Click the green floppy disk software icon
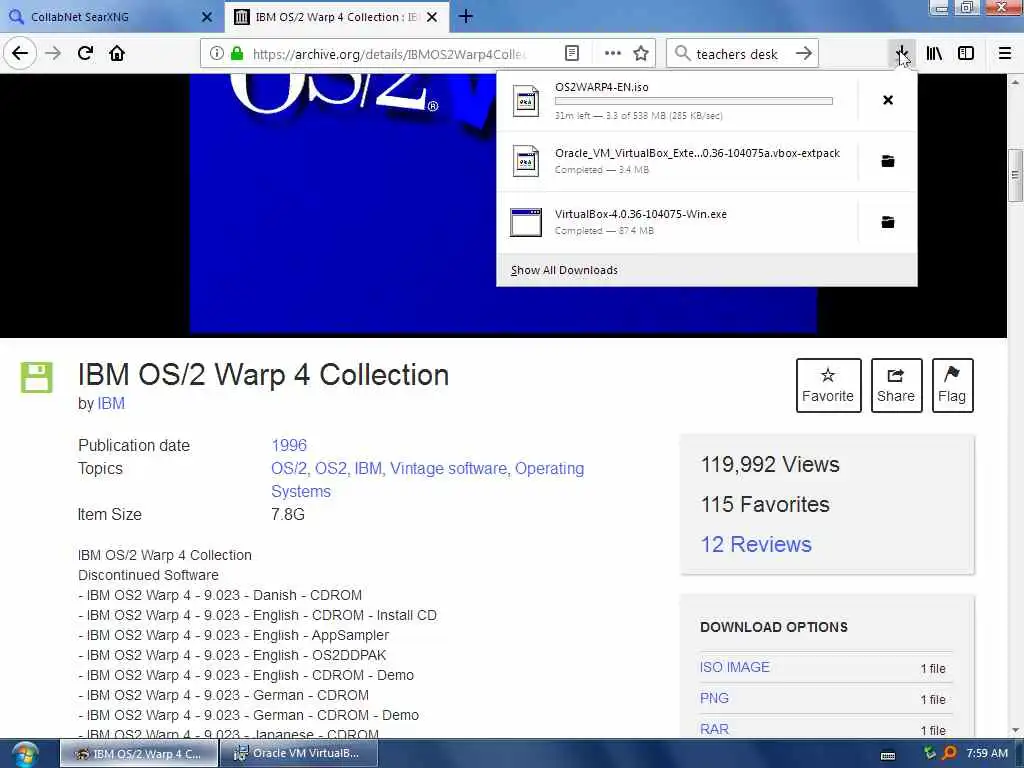Viewport: 1024px width, 768px height. coord(37,377)
